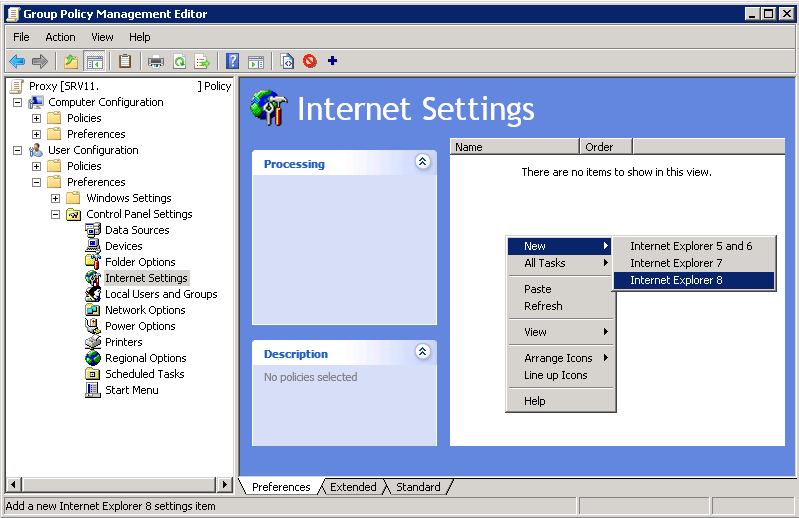Viewport: 799px width, 518px height.
Task: Select Line up Icons in context menu
Action: point(560,375)
